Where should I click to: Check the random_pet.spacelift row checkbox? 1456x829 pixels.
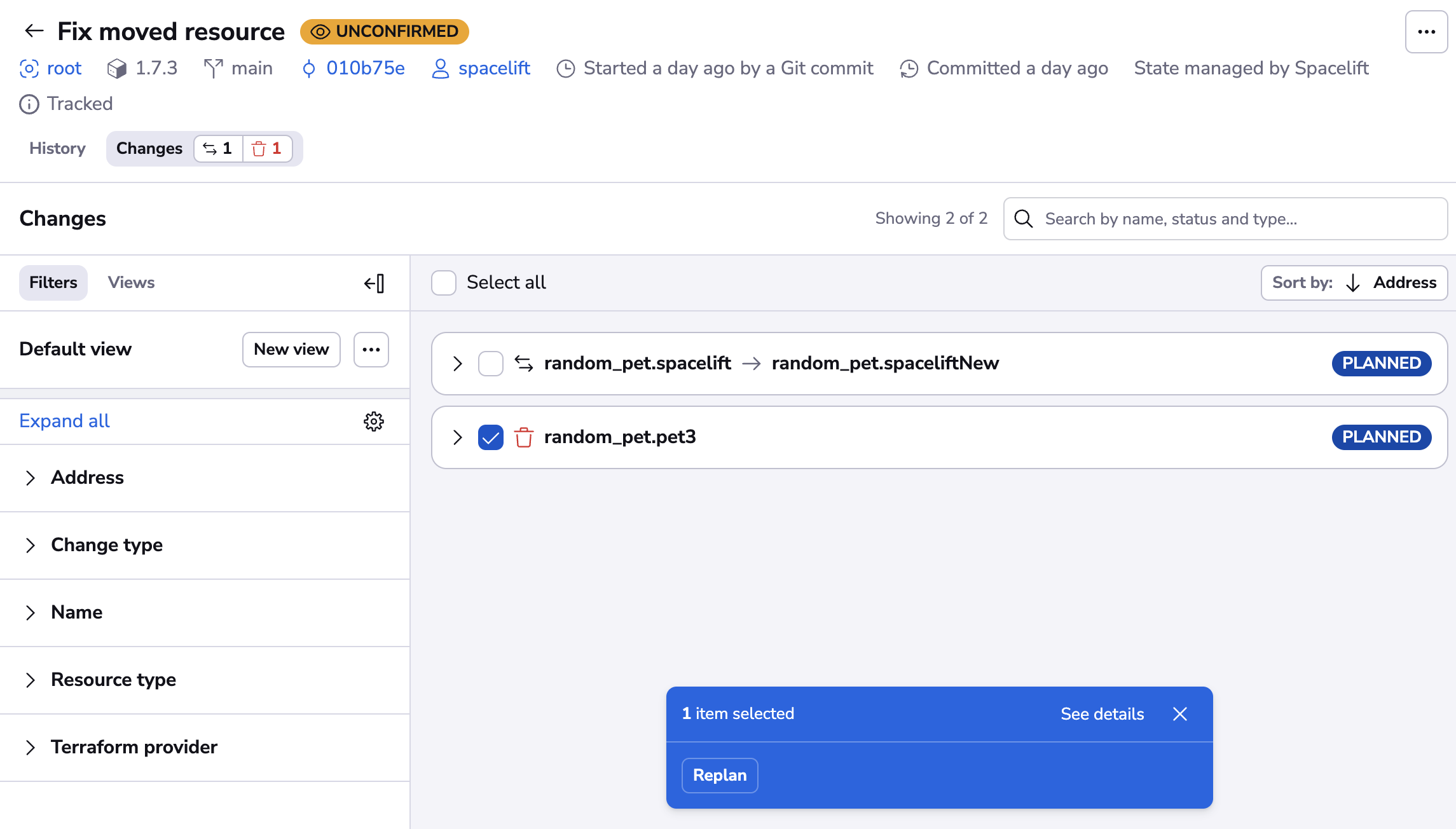pyautogui.click(x=490, y=363)
